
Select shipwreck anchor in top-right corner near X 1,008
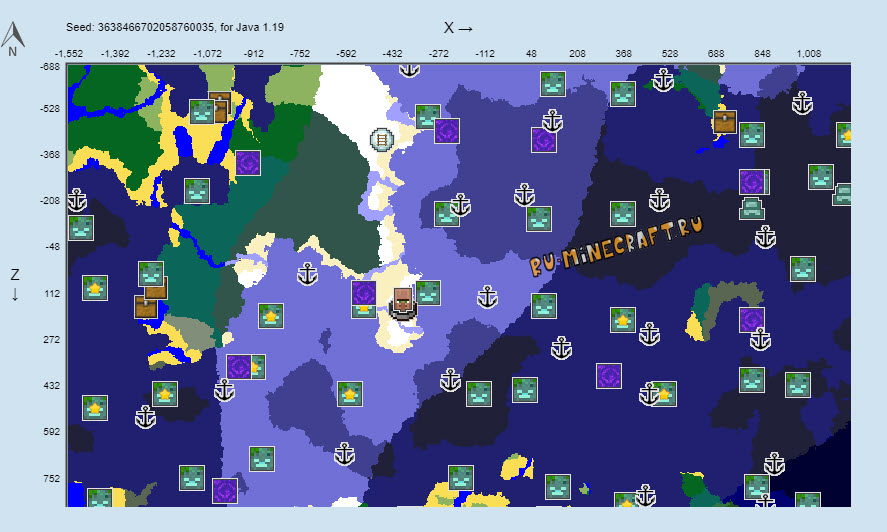802,103
